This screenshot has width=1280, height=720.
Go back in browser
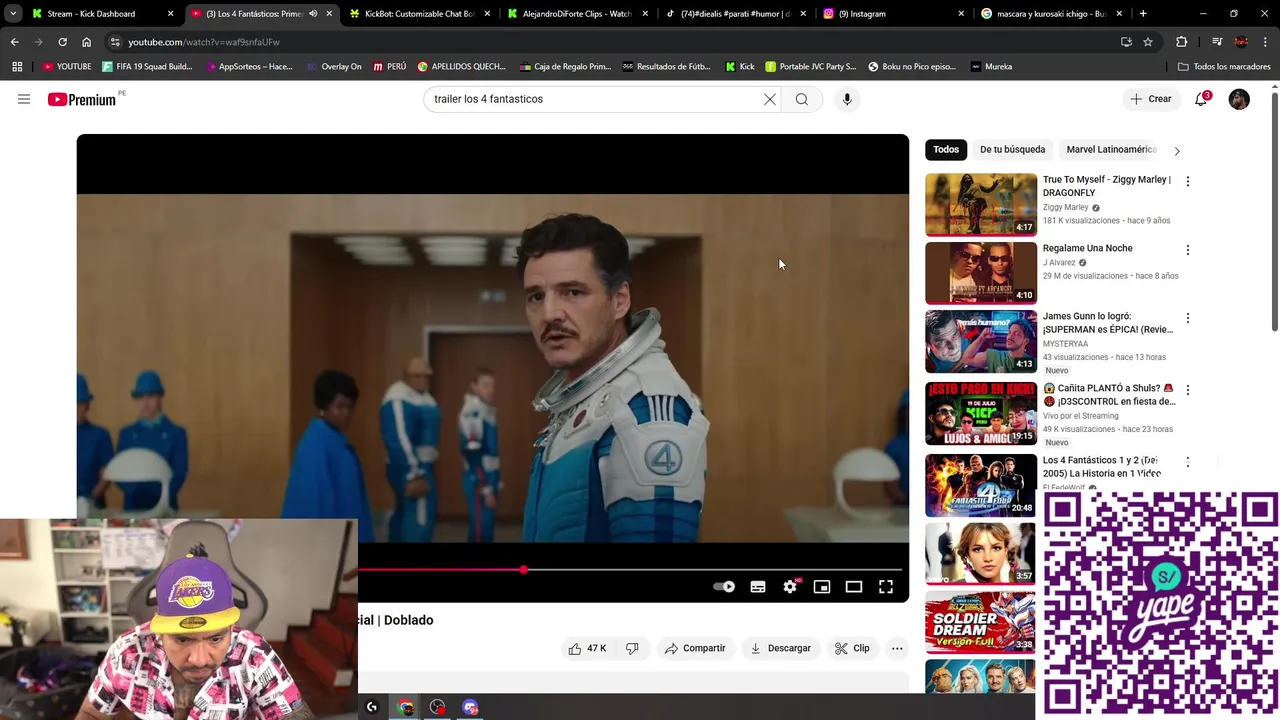click(x=14, y=42)
